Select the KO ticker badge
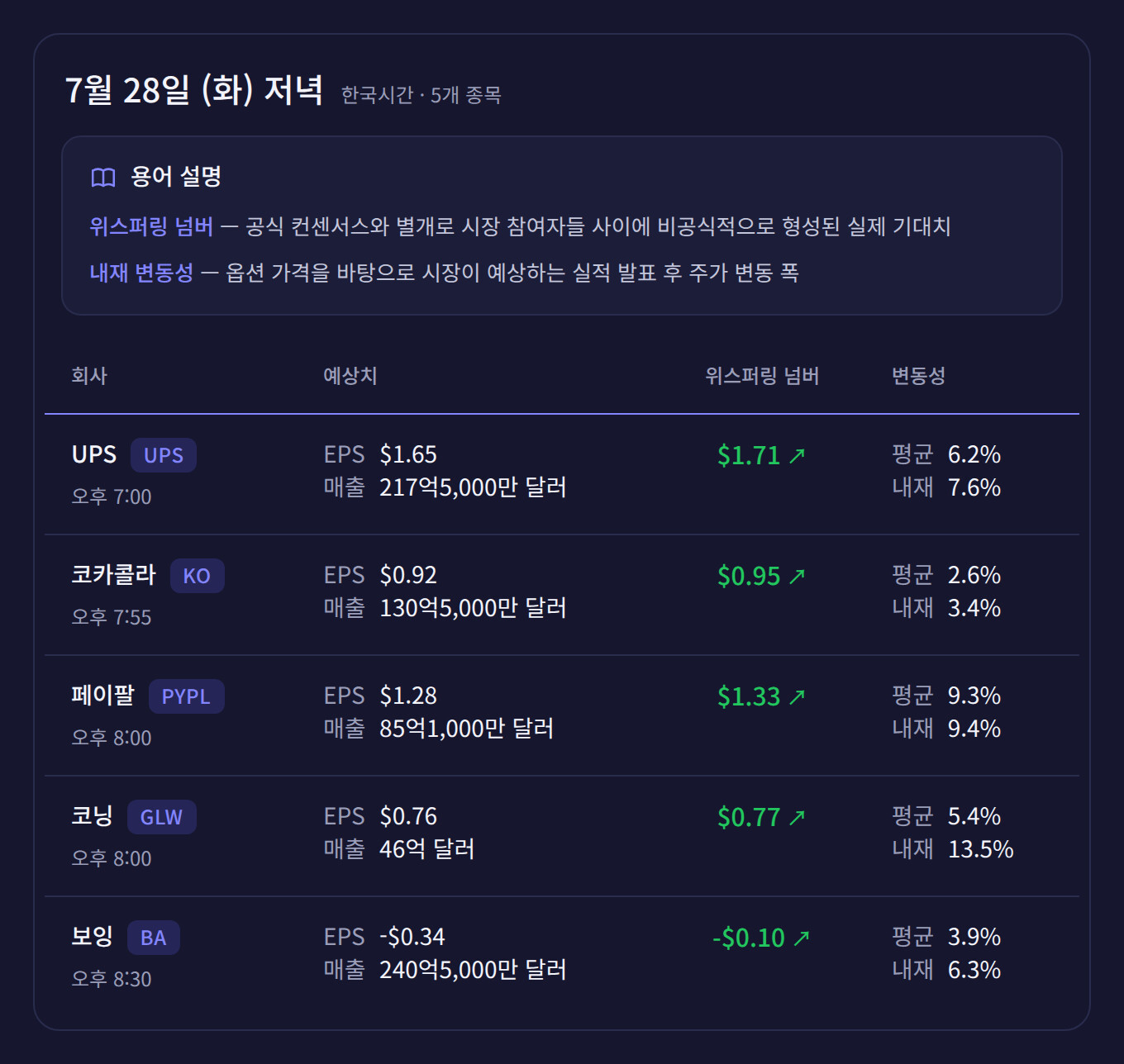 point(197,576)
